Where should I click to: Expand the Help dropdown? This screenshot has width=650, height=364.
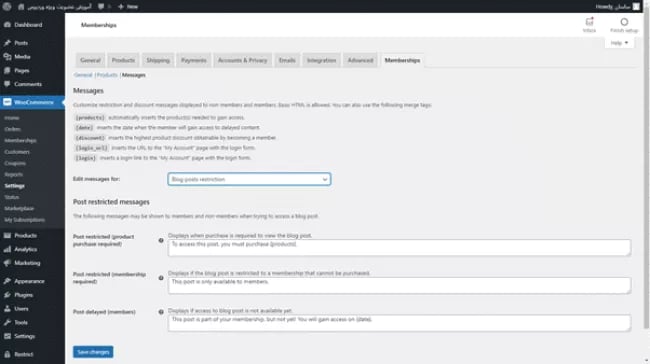point(619,43)
